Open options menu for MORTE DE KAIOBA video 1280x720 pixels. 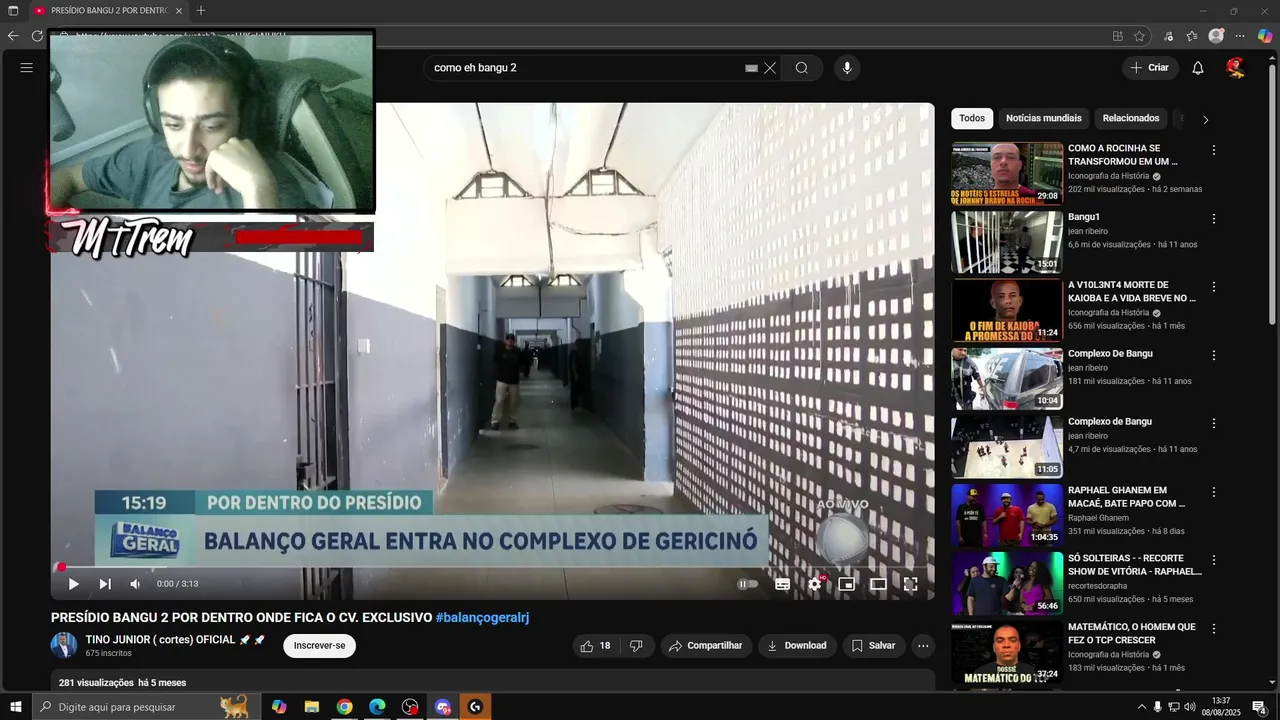pos(1214,287)
